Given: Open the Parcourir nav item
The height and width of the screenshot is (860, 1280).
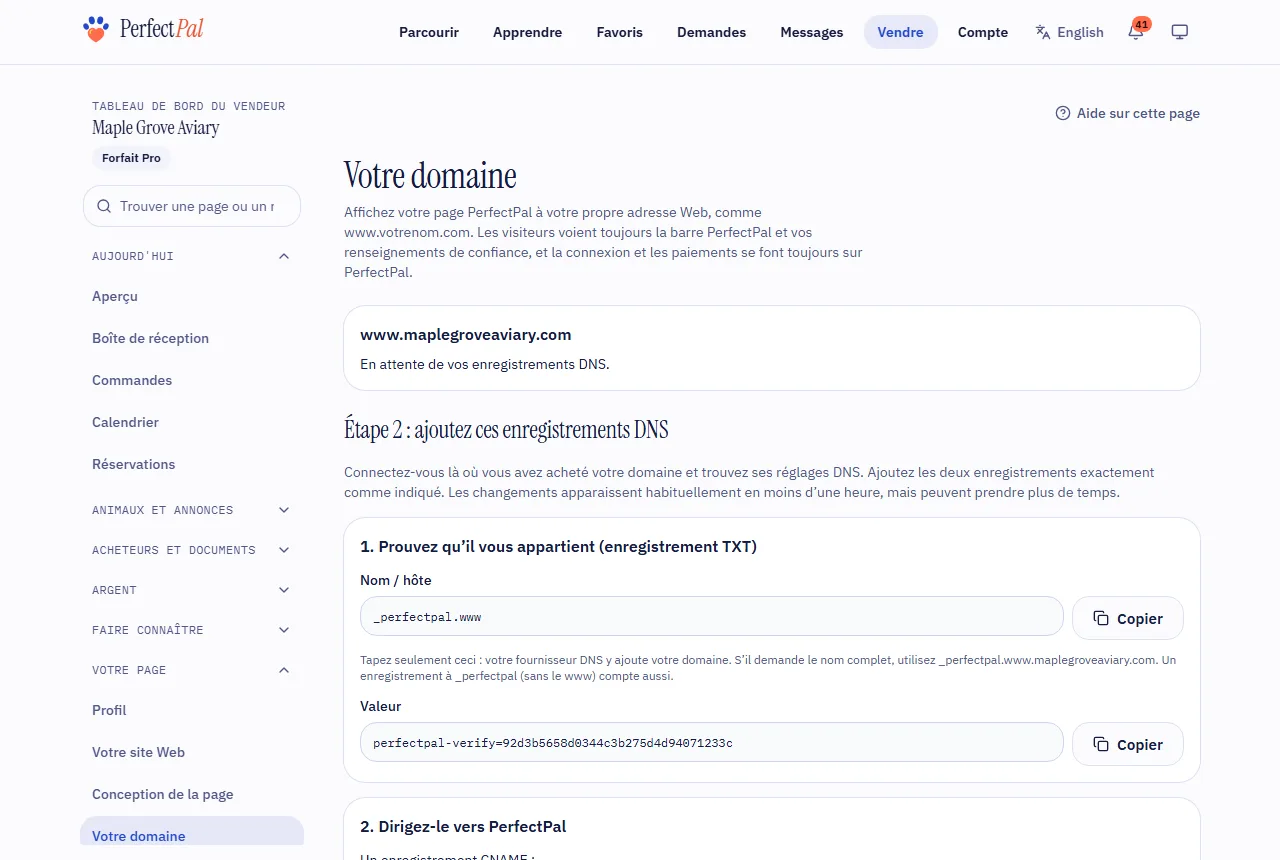Looking at the screenshot, I should (429, 32).
